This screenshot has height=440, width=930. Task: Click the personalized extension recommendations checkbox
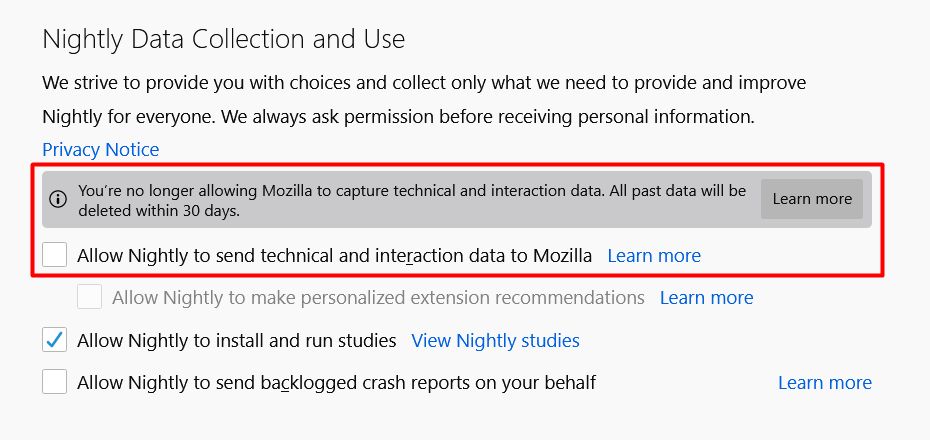(x=90, y=297)
